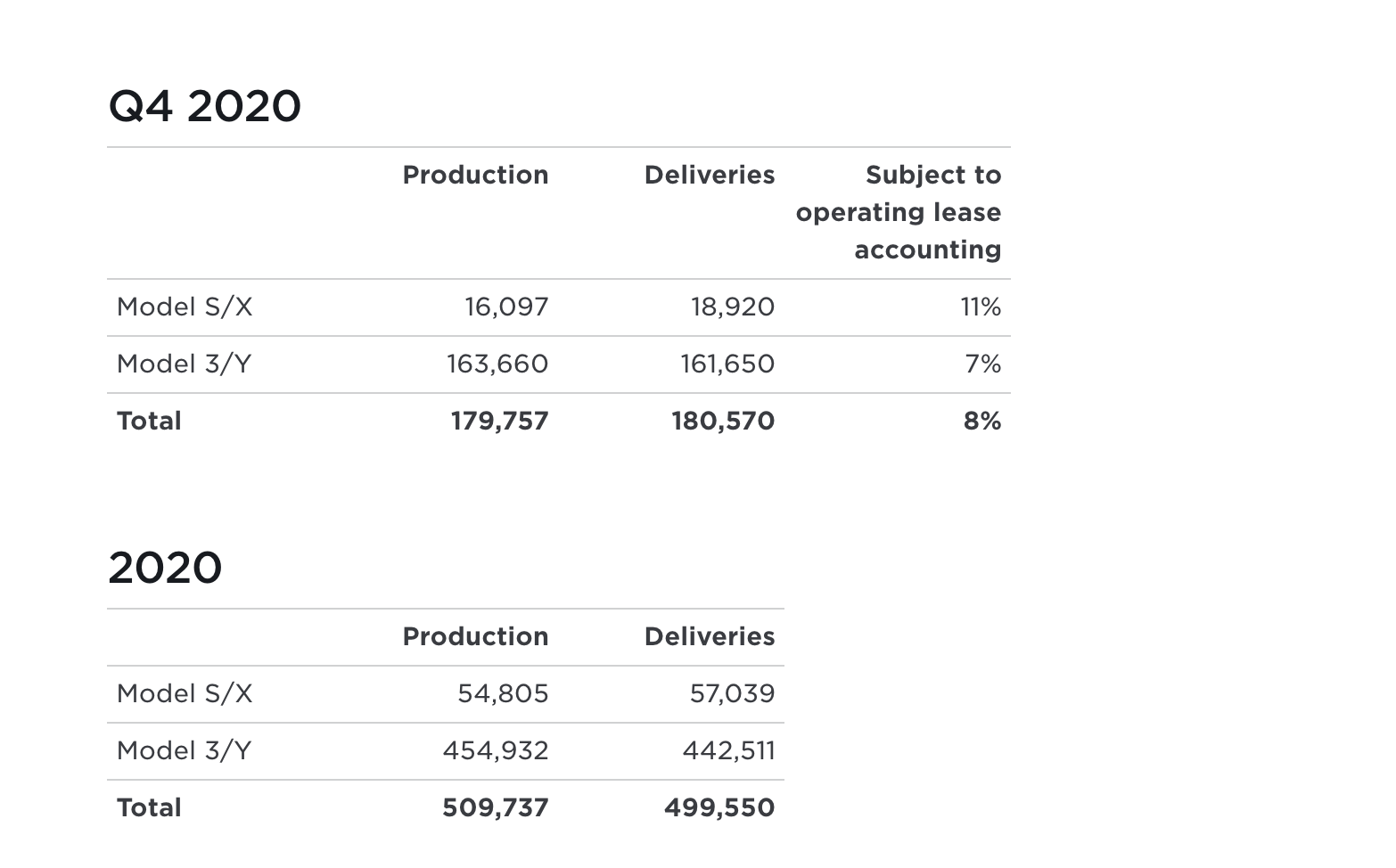Click the Subject to operating lease accounting header

point(899,212)
